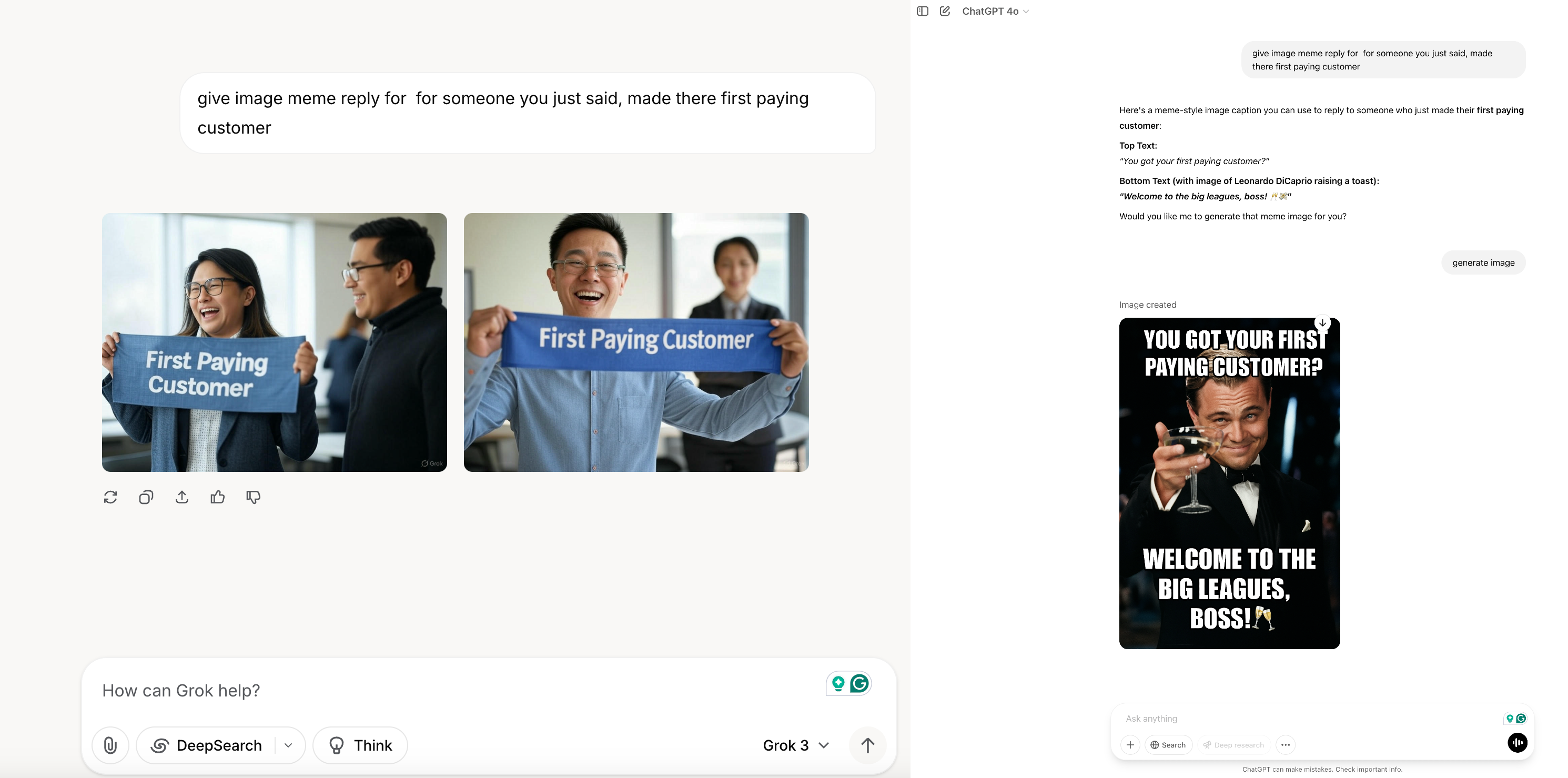Dislike the Grok response with thumbs down

point(253,497)
